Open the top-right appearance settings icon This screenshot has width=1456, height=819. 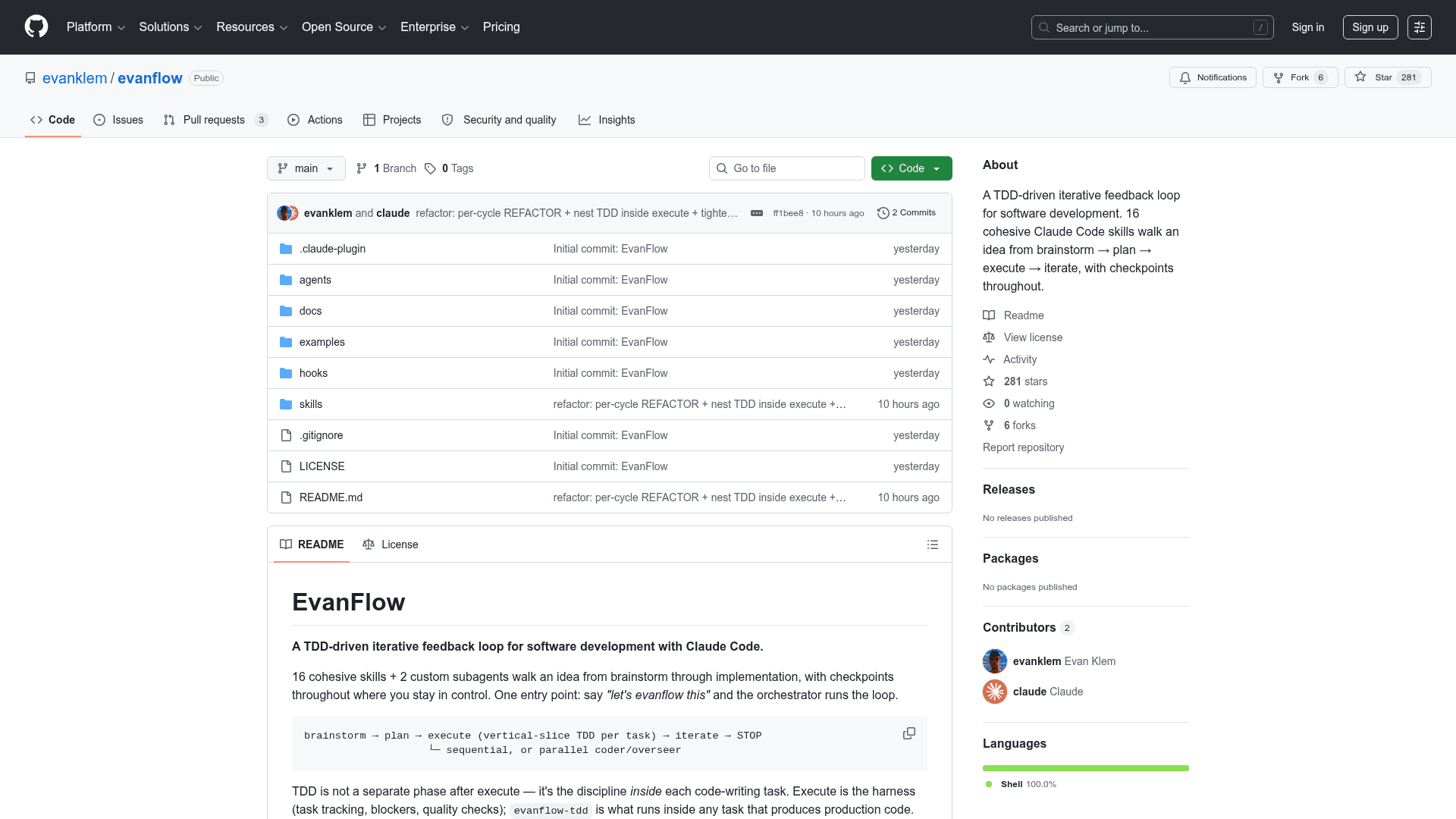[x=1419, y=27]
